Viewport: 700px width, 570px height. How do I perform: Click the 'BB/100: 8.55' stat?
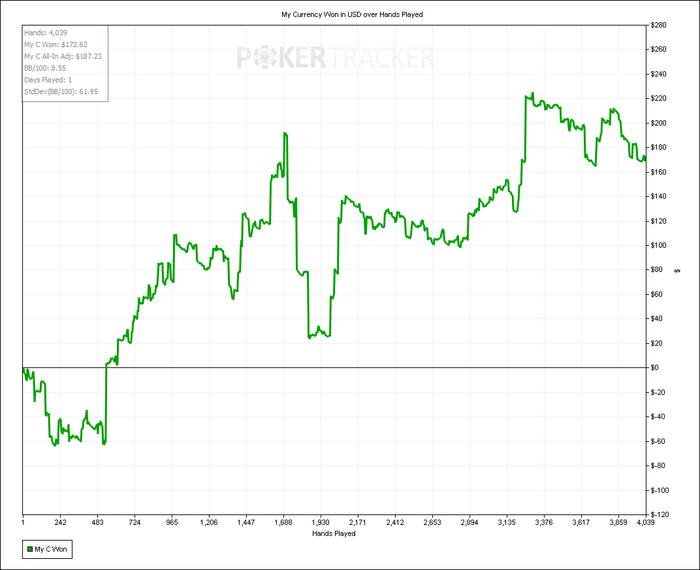pos(45,68)
